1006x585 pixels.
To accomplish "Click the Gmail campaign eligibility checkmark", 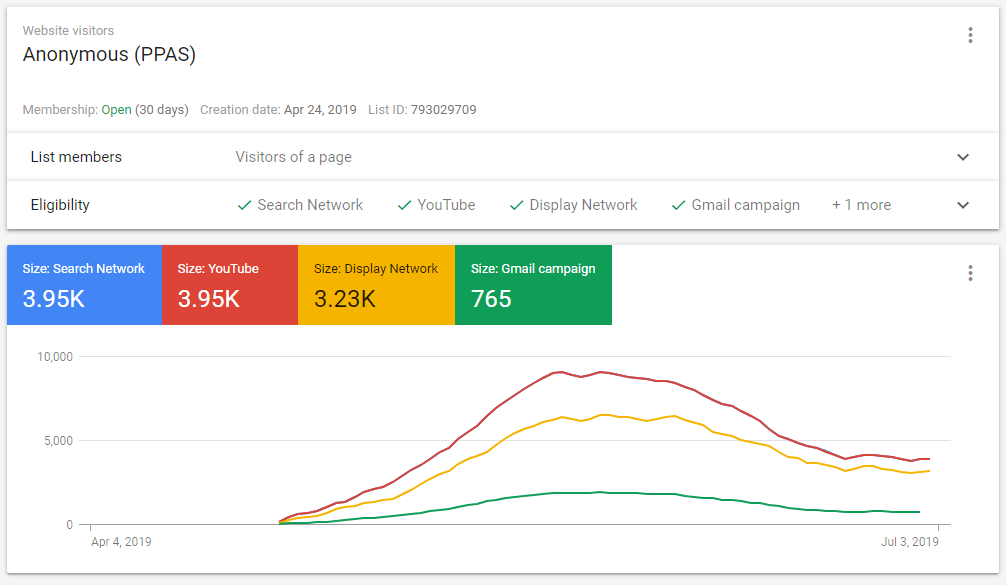I will [679, 205].
